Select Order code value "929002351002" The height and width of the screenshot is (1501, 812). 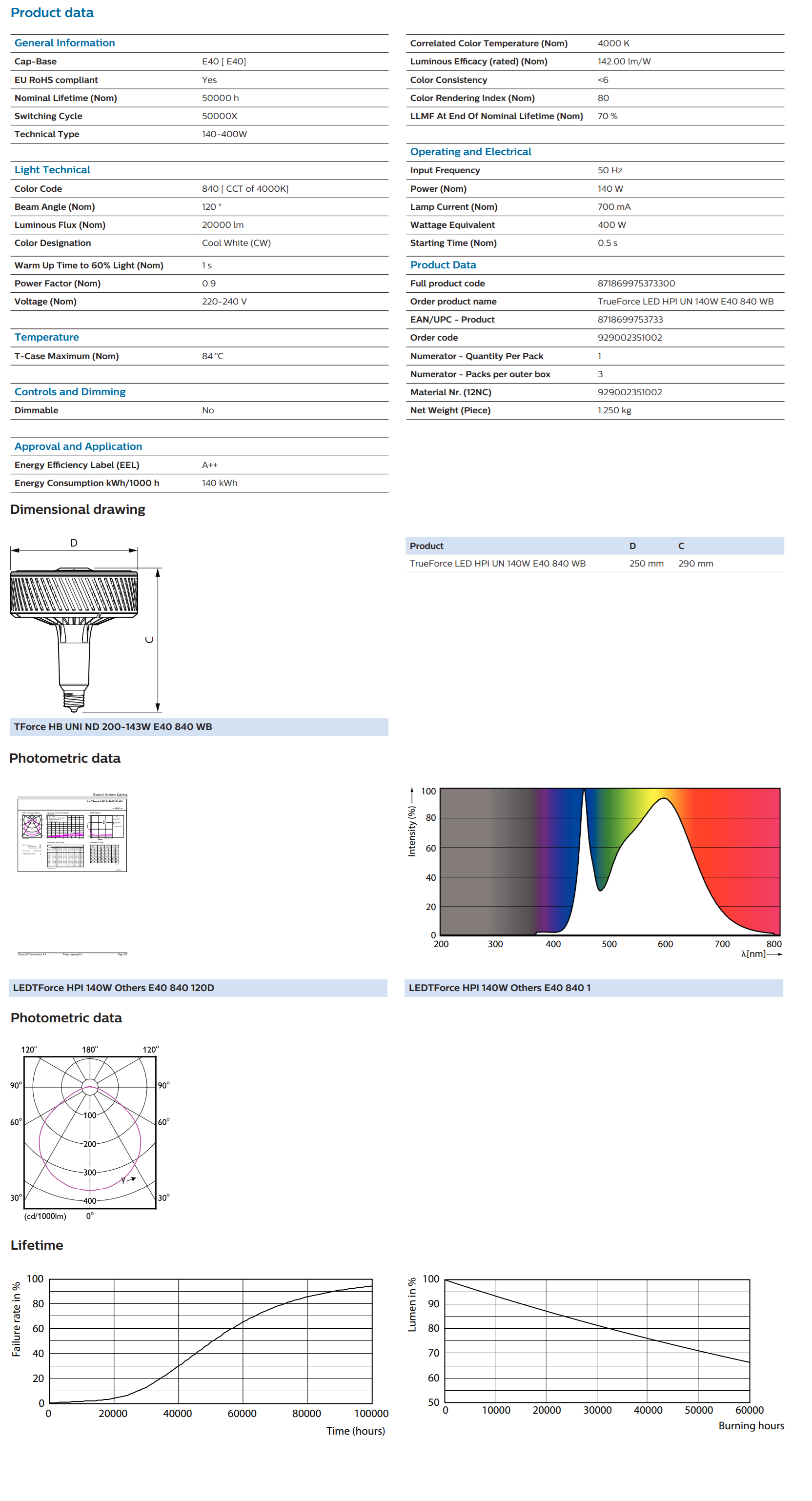click(x=629, y=338)
